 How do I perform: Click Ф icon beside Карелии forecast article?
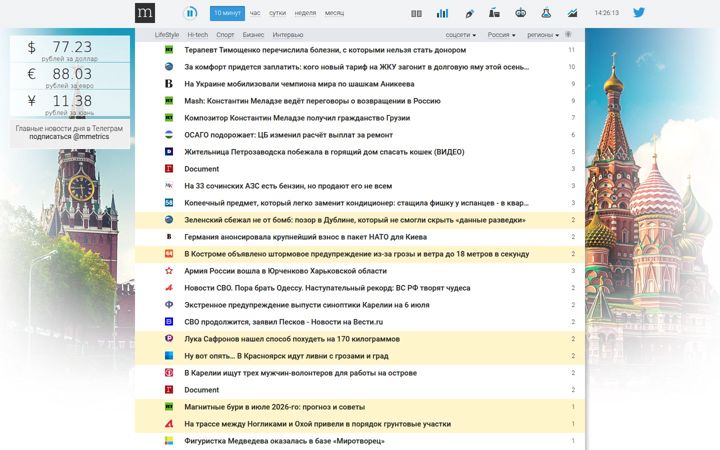[x=169, y=304]
